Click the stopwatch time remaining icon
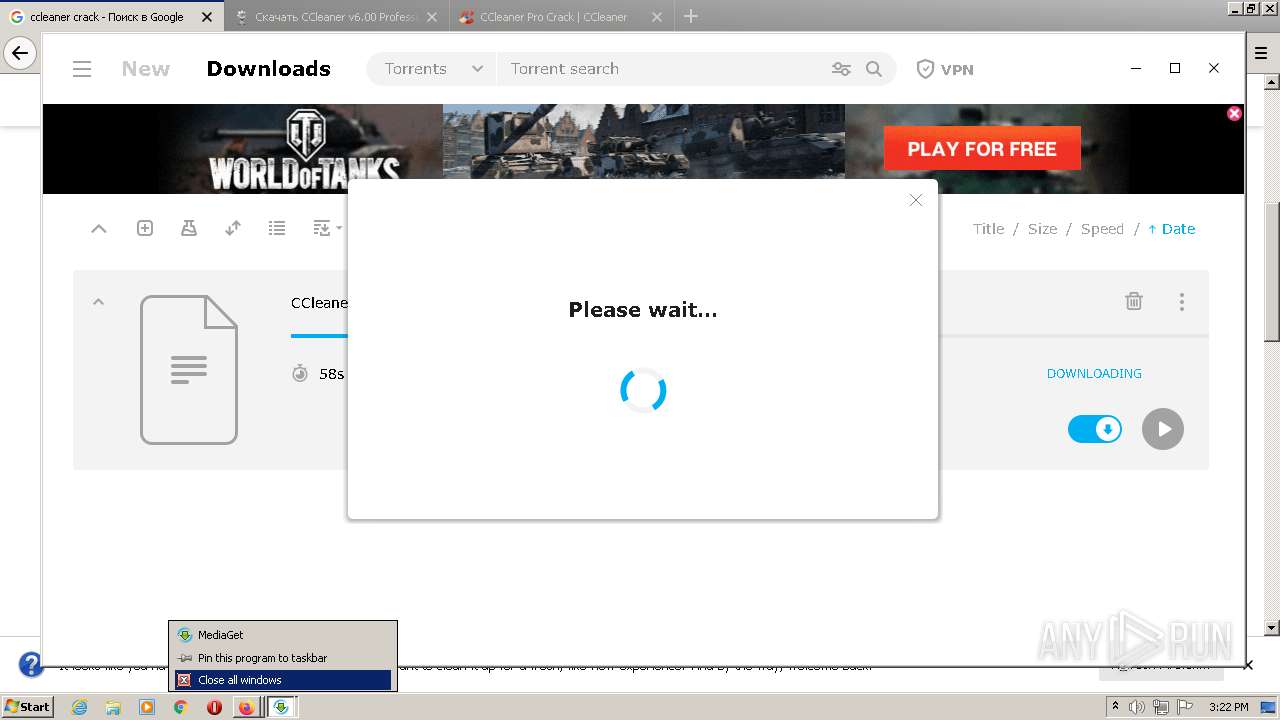The height and width of the screenshot is (720, 1280). pos(300,373)
